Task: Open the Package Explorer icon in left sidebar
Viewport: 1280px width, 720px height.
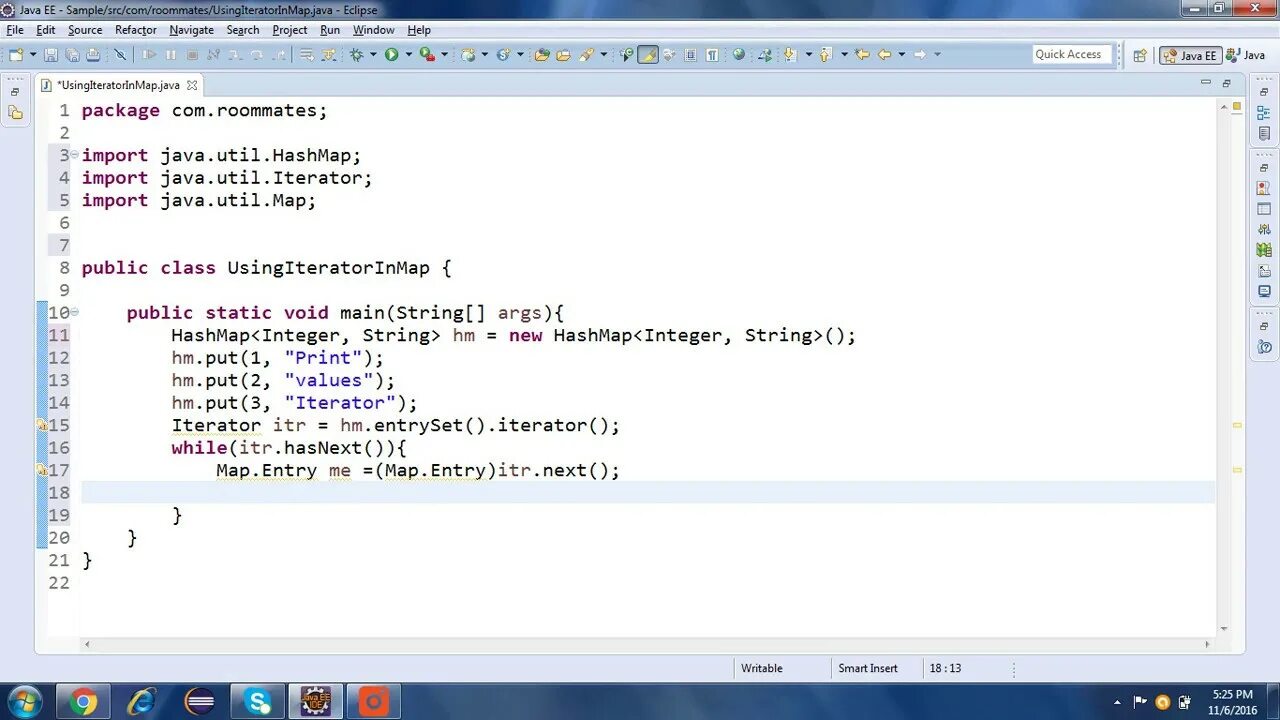Action: 15,113
